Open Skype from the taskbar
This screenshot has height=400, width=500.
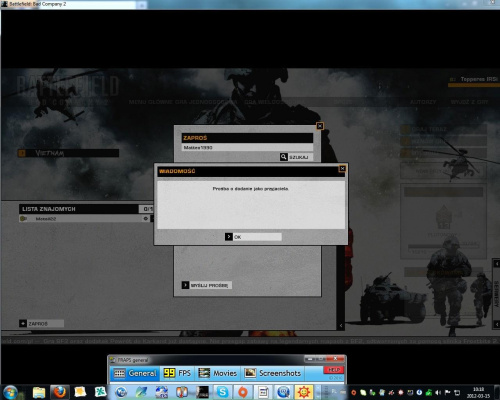(222, 392)
